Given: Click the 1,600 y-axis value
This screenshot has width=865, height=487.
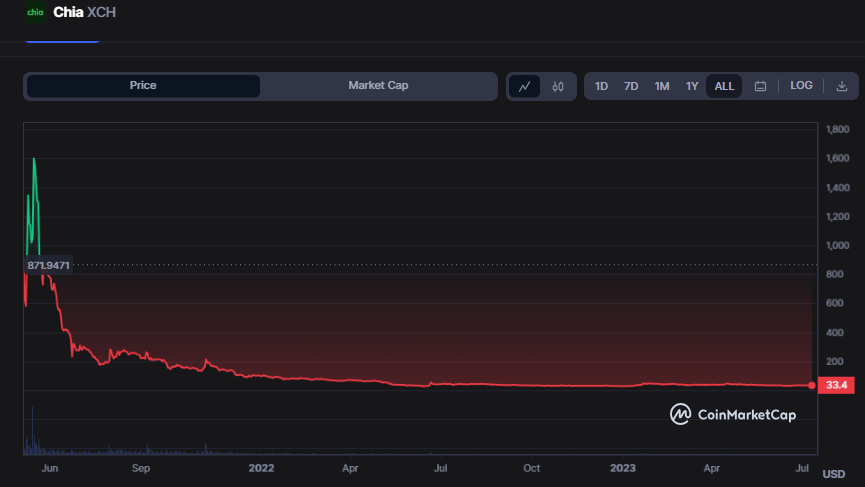Looking at the screenshot, I should coord(837,158).
